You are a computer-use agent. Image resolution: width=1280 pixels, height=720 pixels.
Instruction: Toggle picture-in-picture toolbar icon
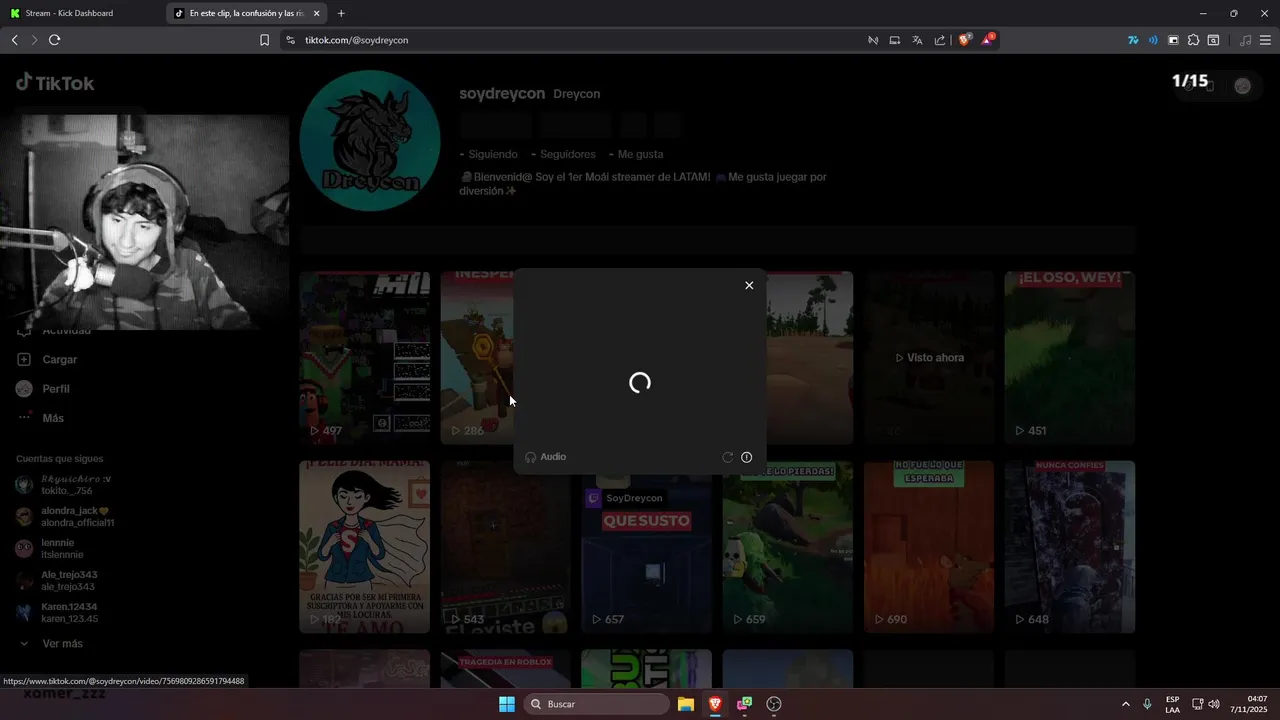1173,40
